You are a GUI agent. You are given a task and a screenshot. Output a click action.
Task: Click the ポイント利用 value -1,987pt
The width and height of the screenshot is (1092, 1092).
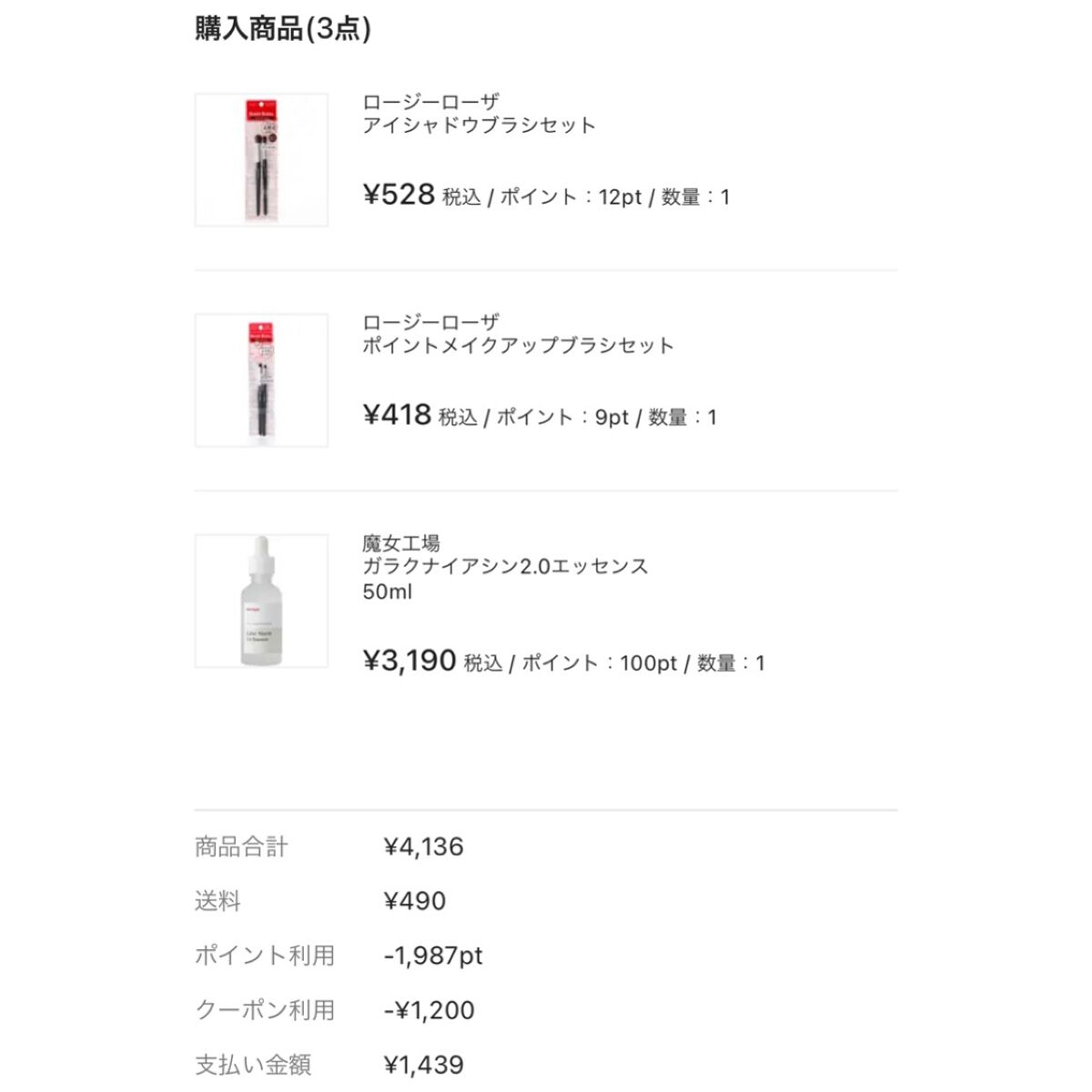(x=433, y=955)
